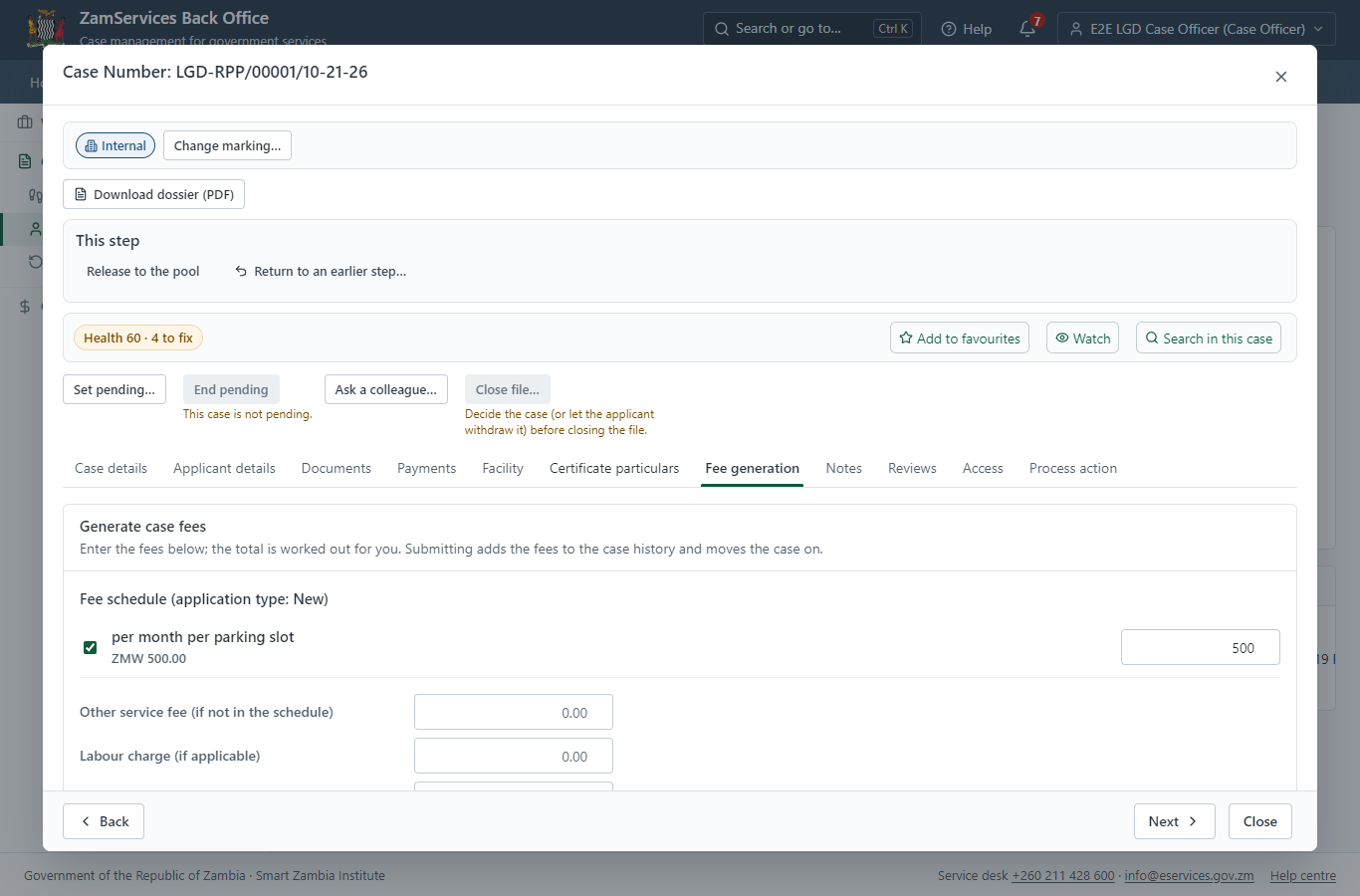1360x896 pixels.
Task: Click the ZMW 500.00 fee text
Action: coord(148,659)
